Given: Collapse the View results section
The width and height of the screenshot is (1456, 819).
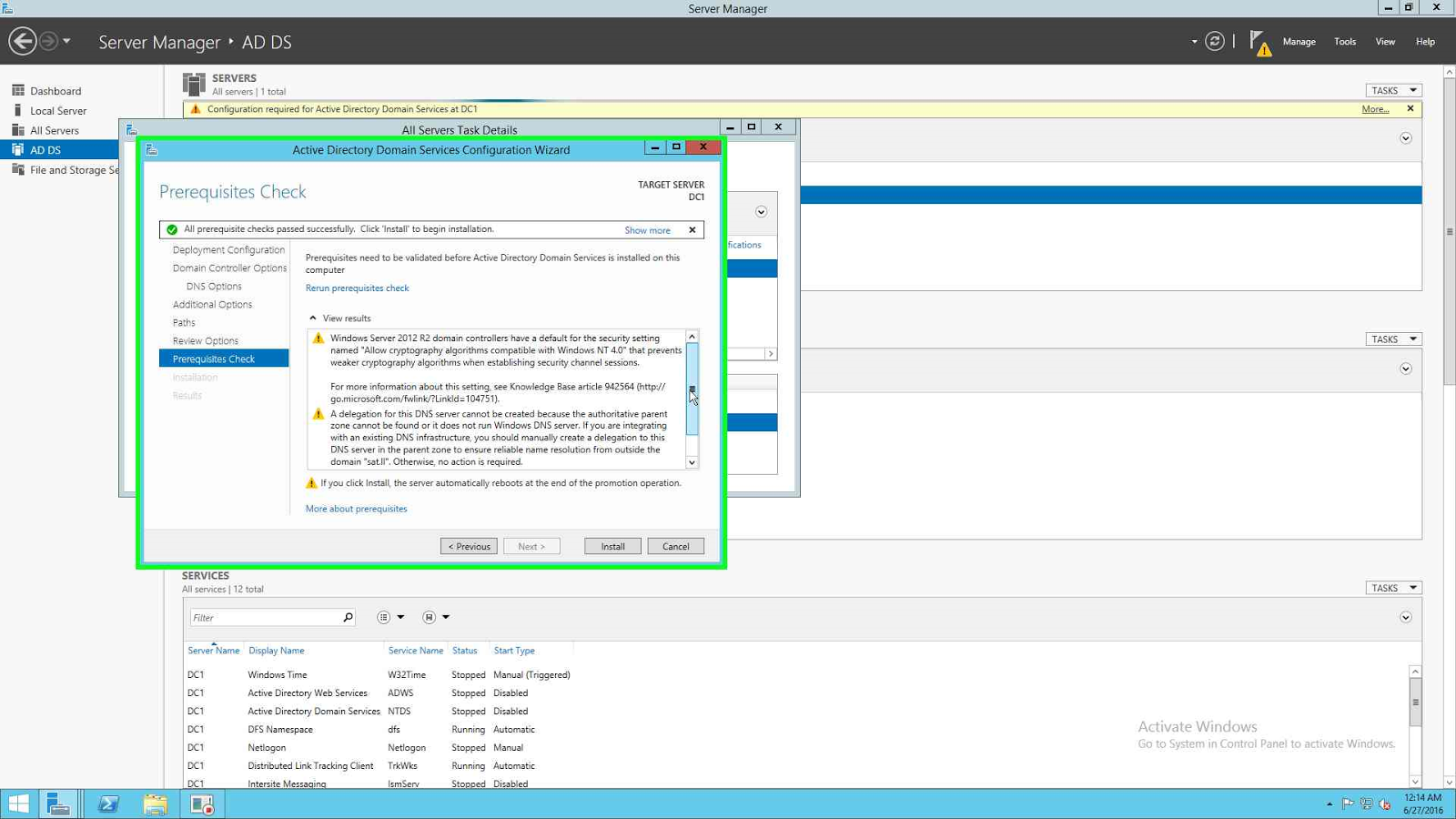Looking at the screenshot, I should pos(313,318).
